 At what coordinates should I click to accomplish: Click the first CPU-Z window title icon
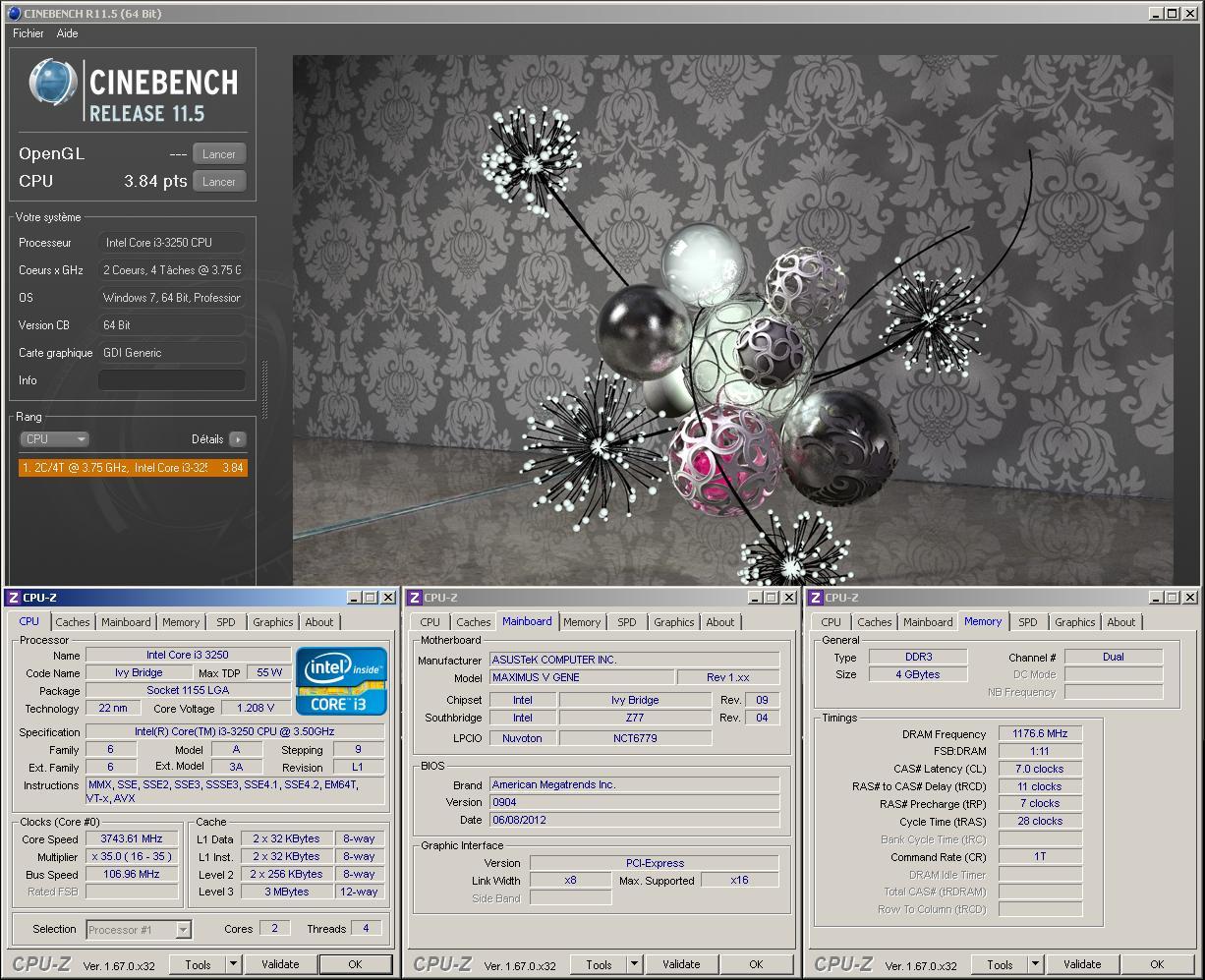14,598
